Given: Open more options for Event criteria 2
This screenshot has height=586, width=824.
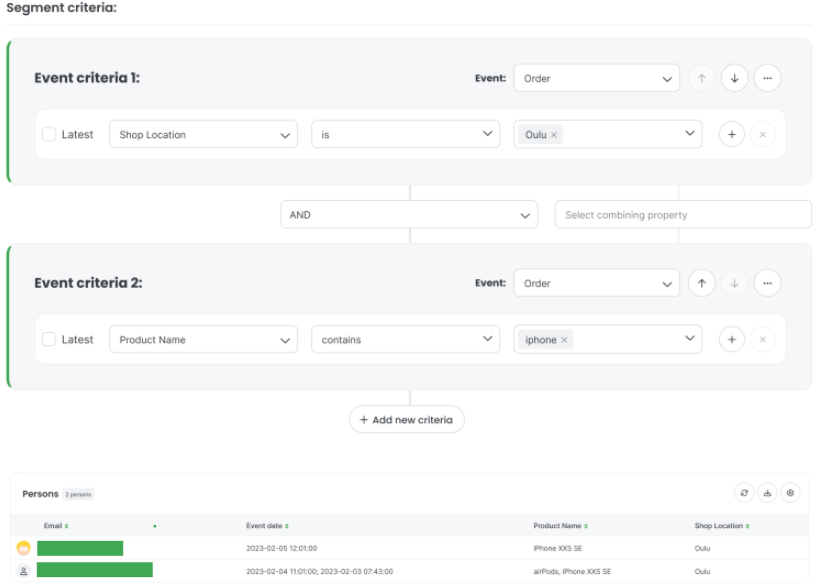Looking at the screenshot, I should pyautogui.click(x=767, y=283).
